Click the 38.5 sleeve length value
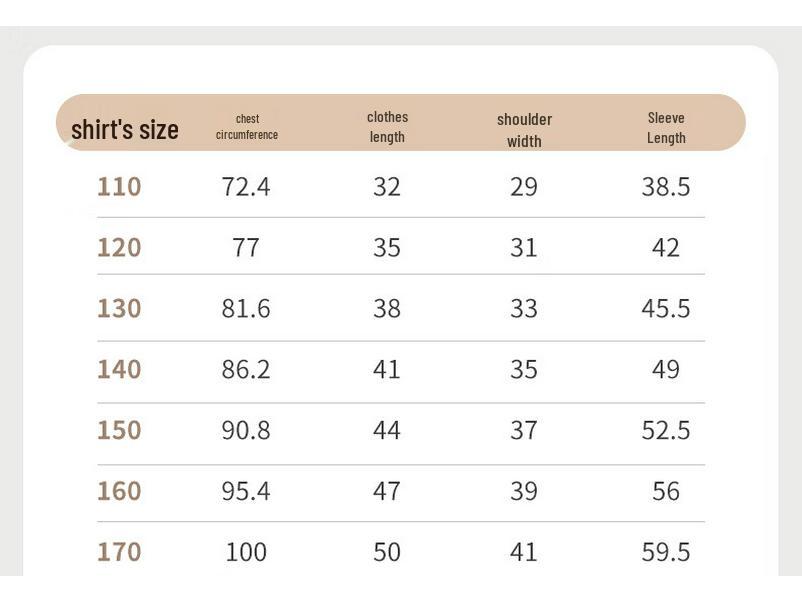 666,187
